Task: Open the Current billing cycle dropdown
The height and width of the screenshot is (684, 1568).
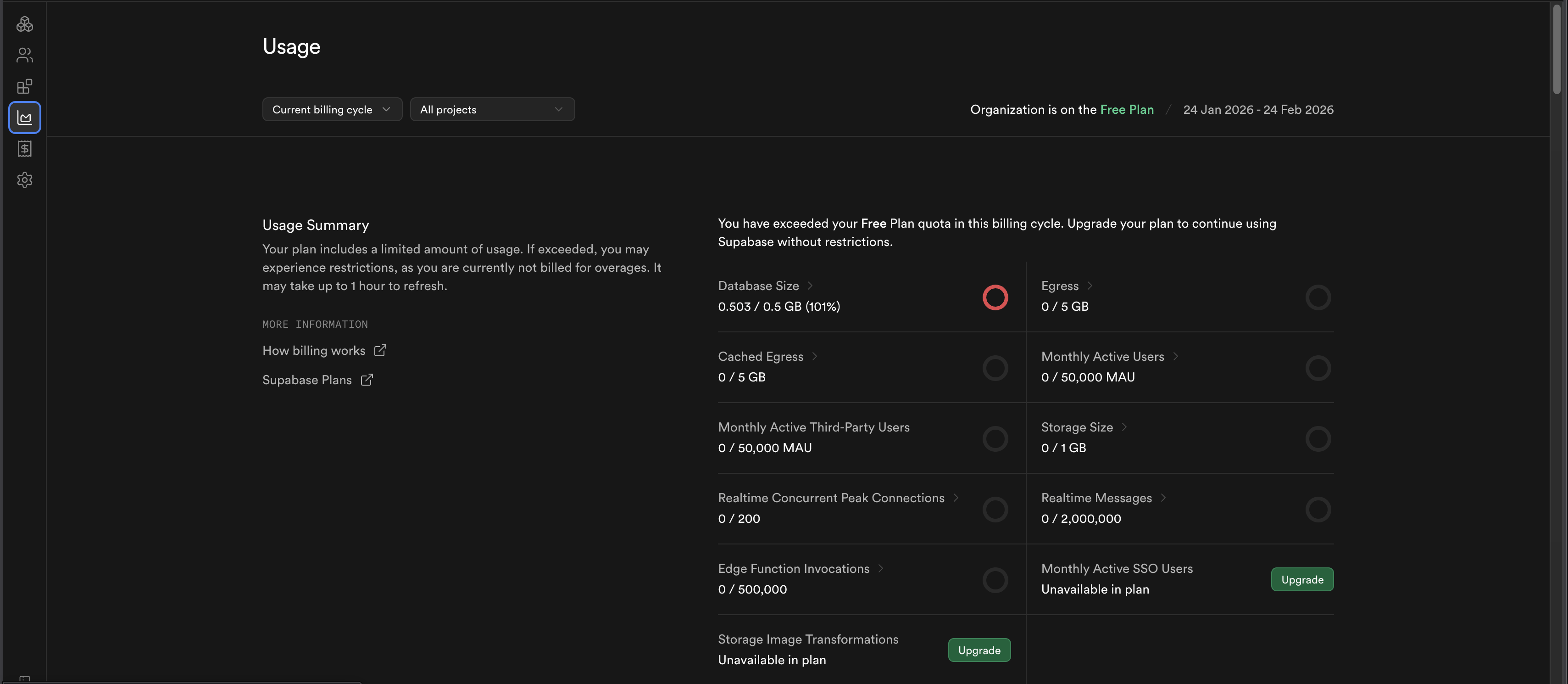Action: (332, 110)
